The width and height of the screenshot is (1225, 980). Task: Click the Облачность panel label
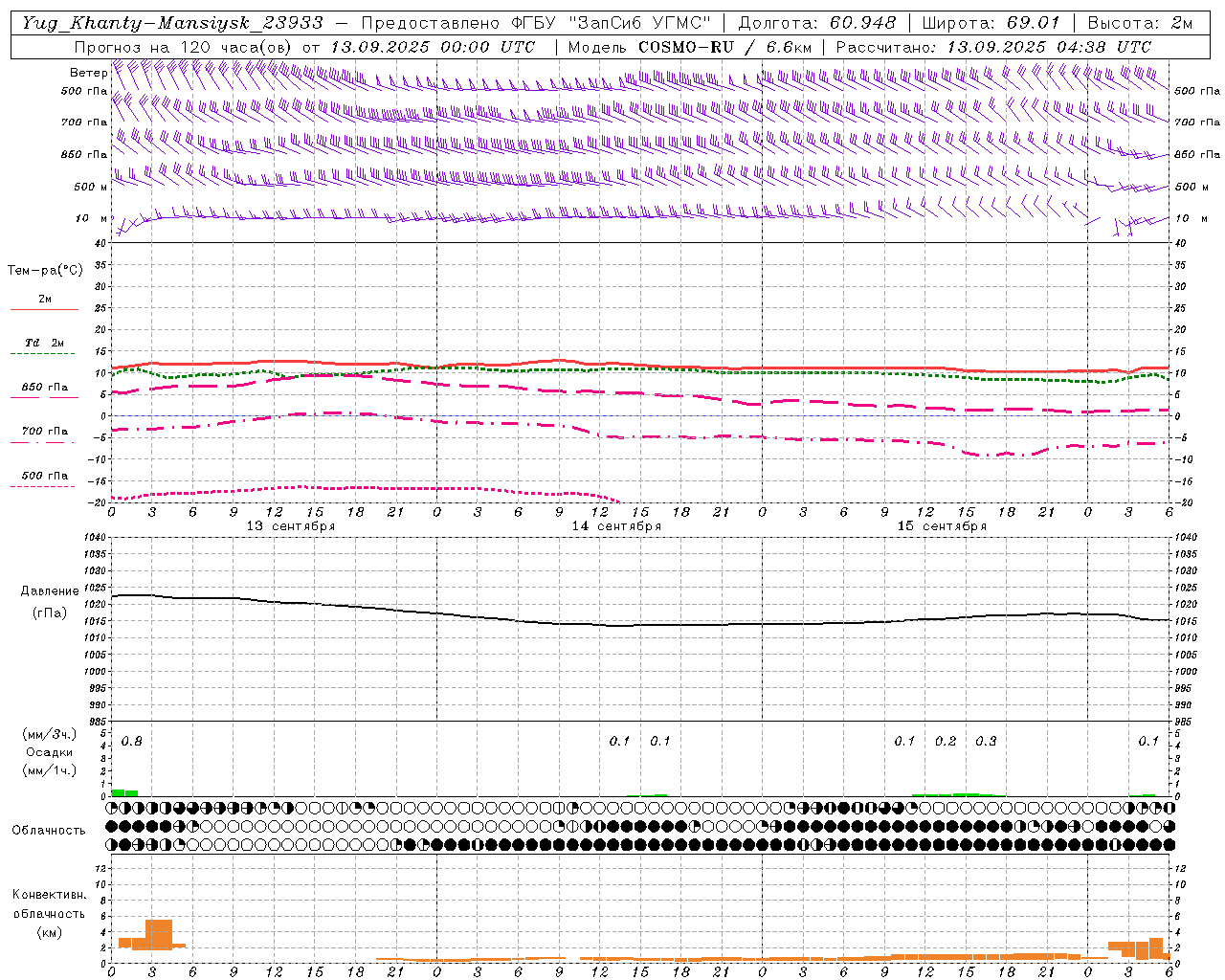[49, 830]
